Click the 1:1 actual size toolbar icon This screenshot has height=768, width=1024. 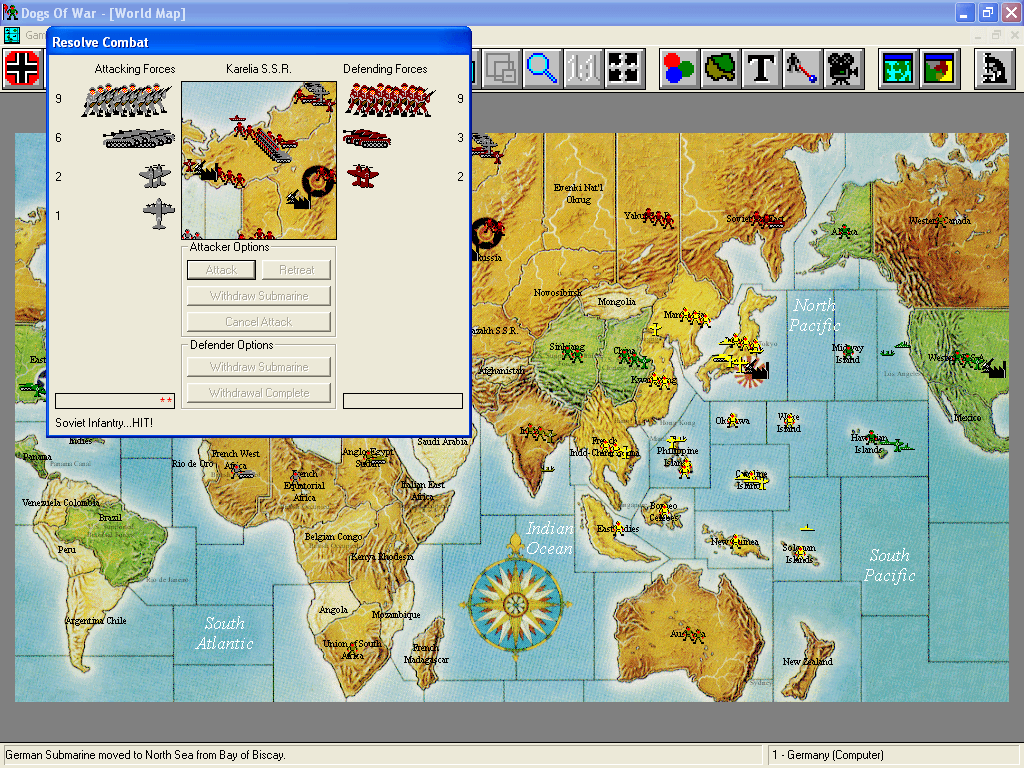(x=583, y=69)
